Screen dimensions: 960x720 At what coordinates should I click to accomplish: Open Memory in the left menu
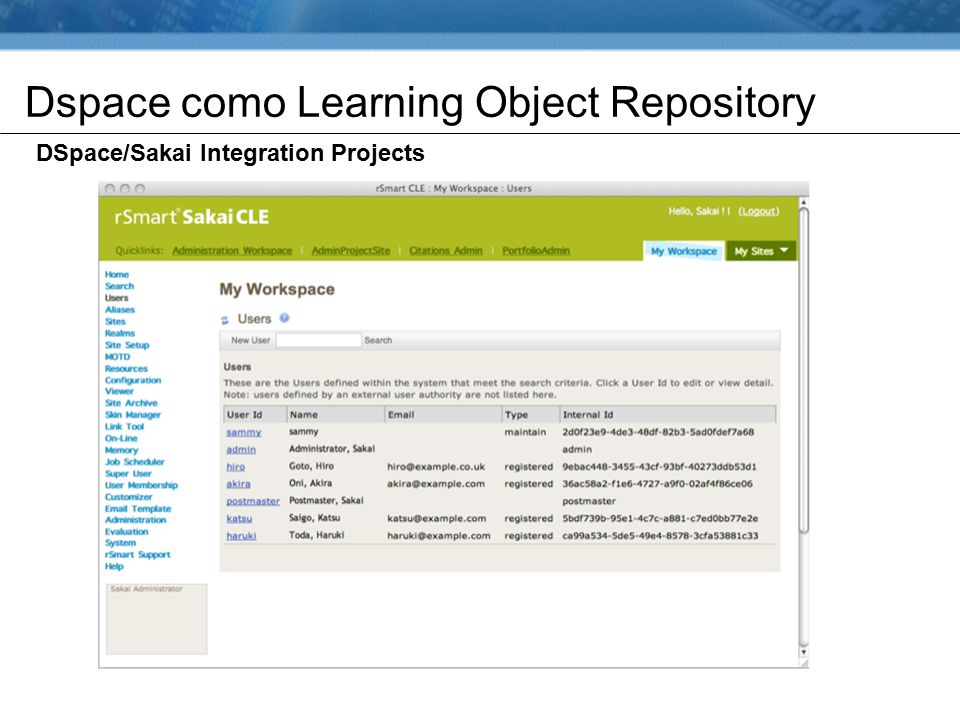[121, 450]
